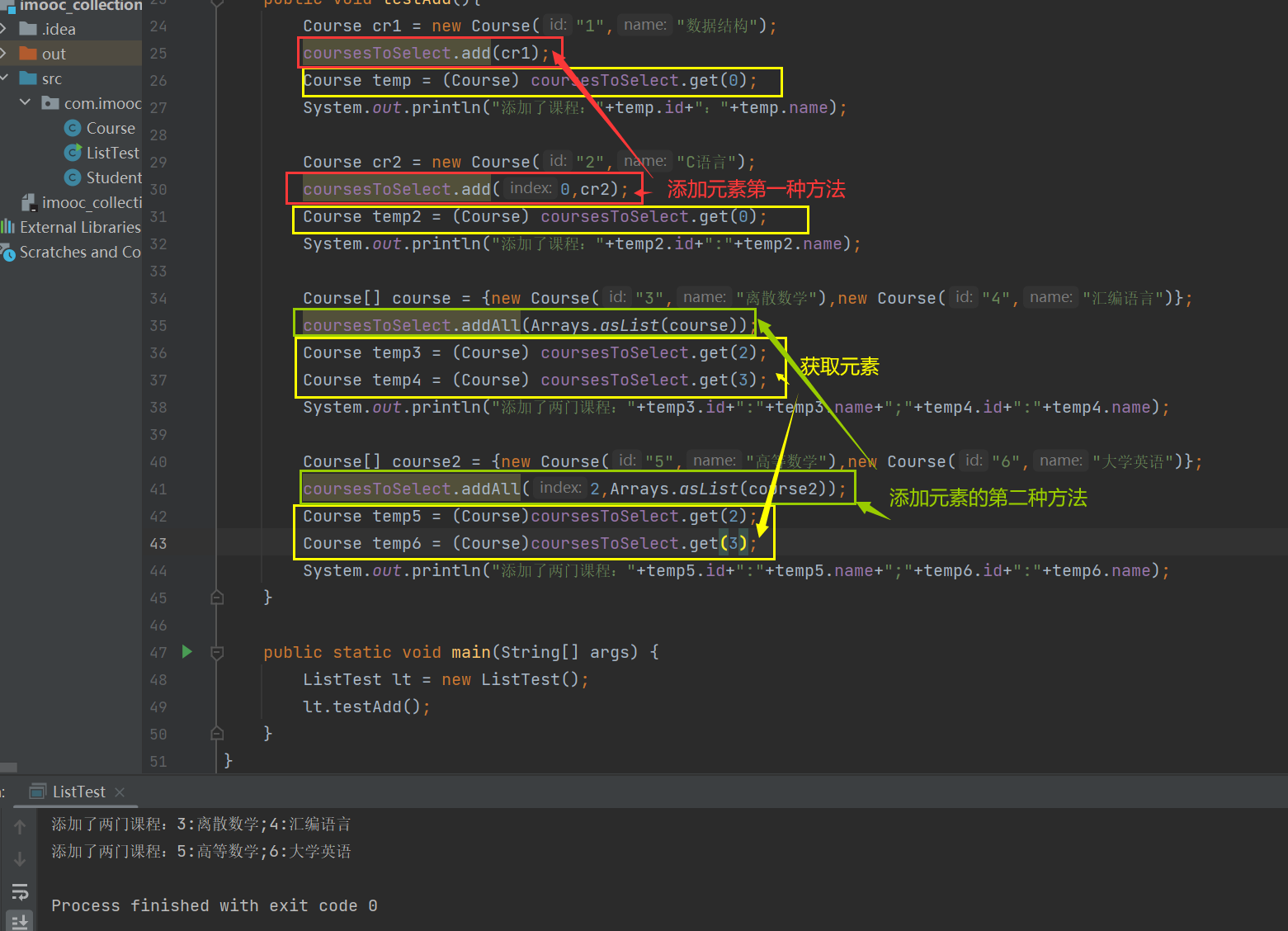Toggle scroll to end in Run console
Viewport: 1288px width, 931px height.
(20, 921)
